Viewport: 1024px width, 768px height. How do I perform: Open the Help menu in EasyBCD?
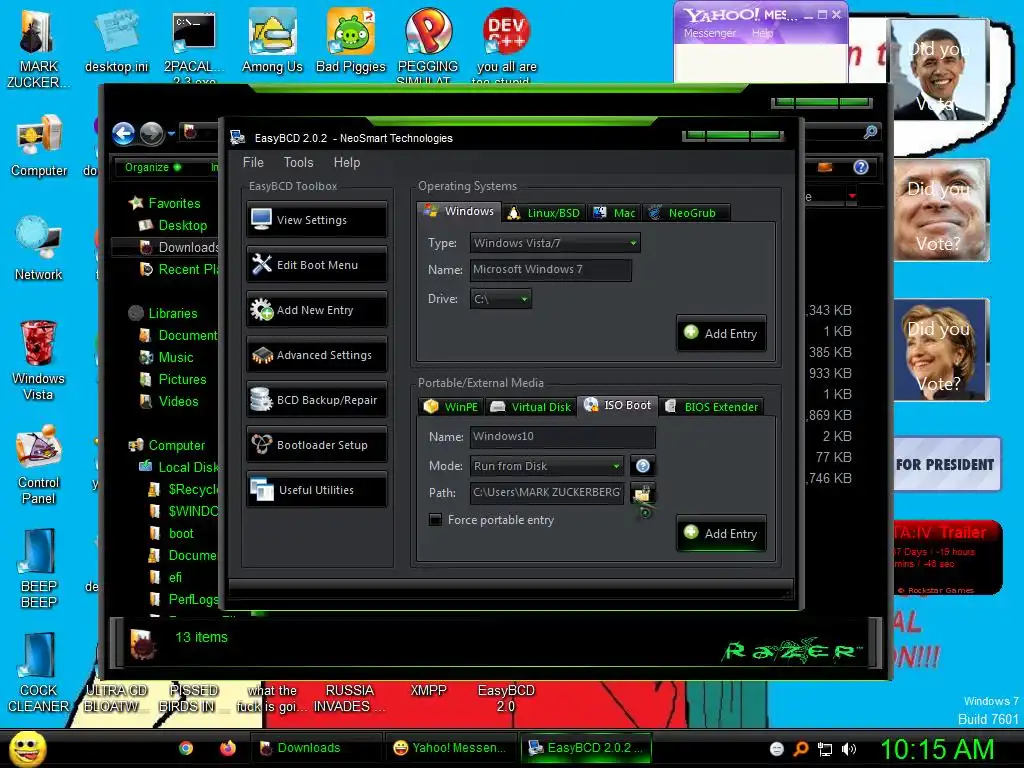click(347, 163)
